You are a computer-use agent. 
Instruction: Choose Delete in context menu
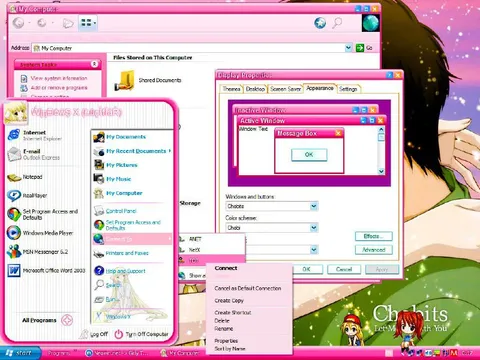pyautogui.click(x=222, y=321)
